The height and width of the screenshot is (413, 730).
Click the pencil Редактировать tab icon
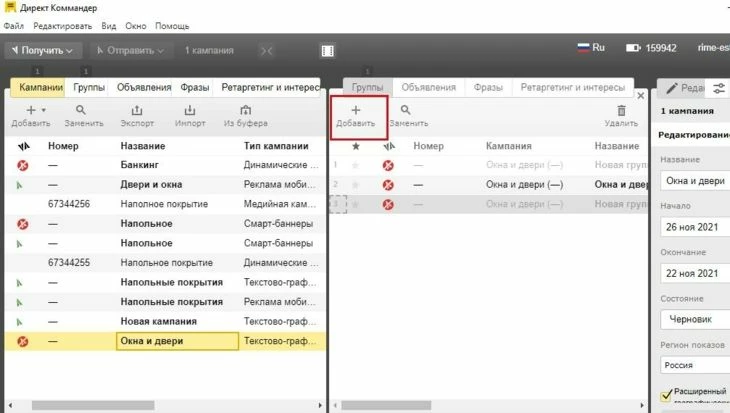click(x=671, y=88)
